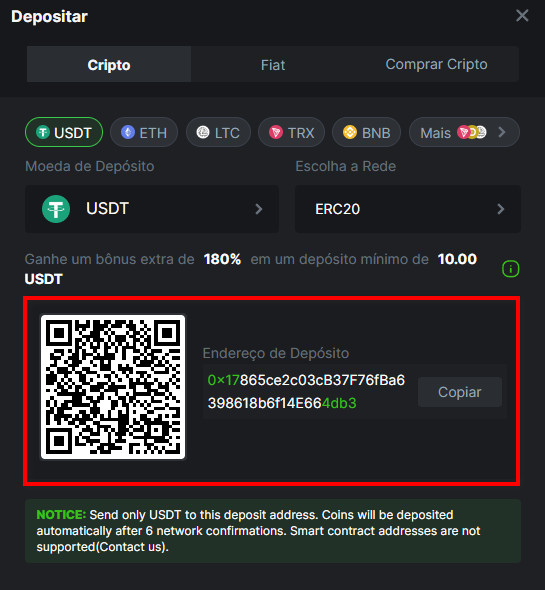Viewport: 545px width, 590px height.
Task: Click the Binance coin icon in BNB chip
Action: [x=350, y=132]
